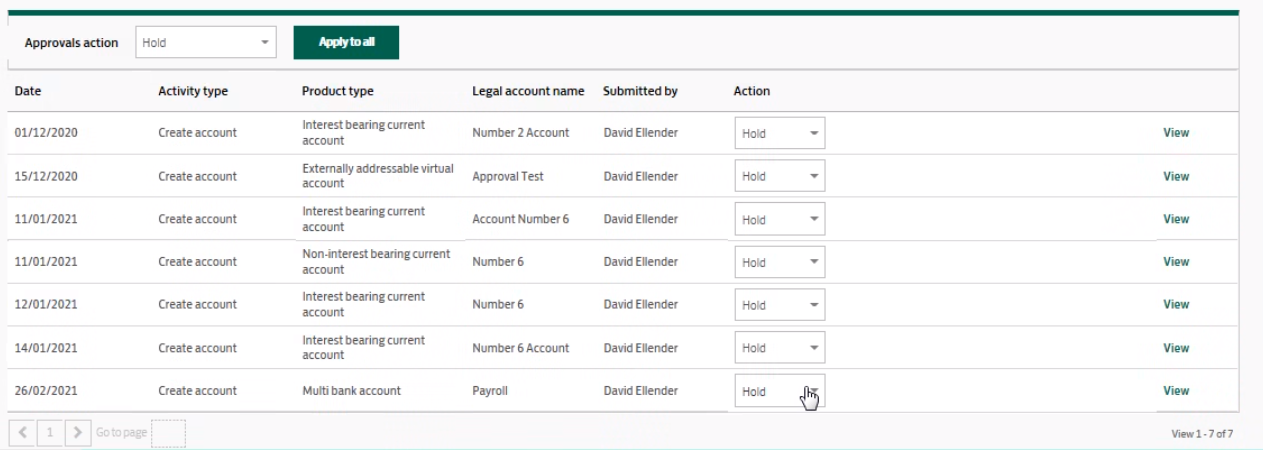The width and height of the screenshot is (1263, 450).
Task: Open Action dropdown for the Payroll row
Action: click(780, 391)
